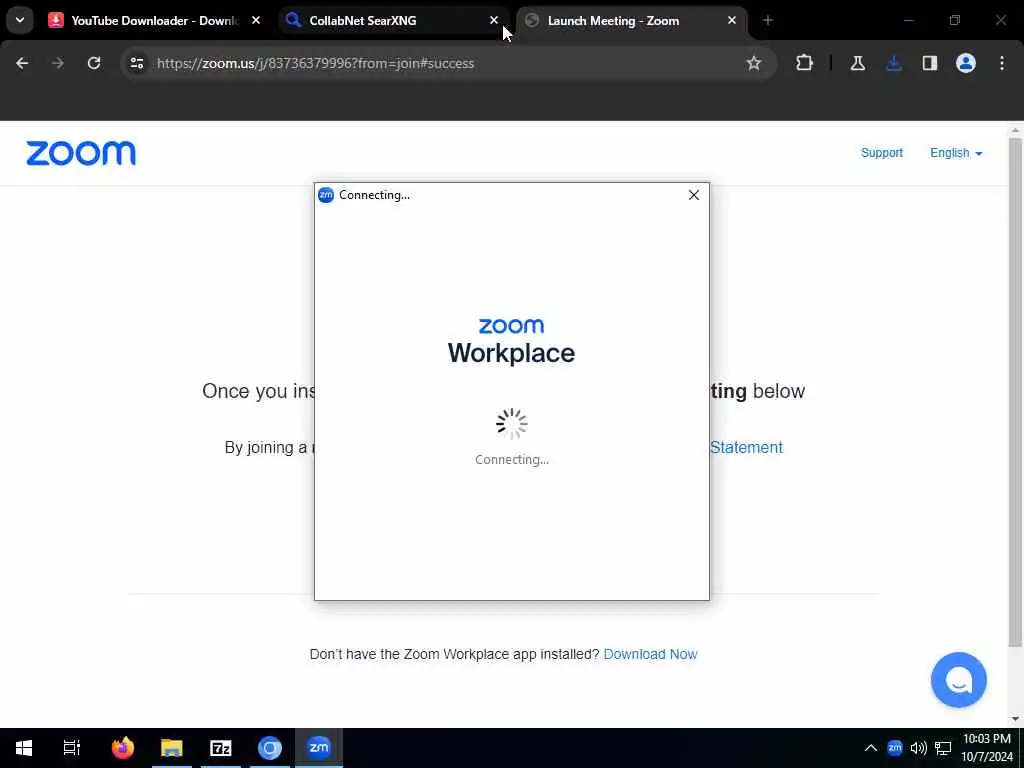The width and height of the screenshot is (1024, 768).
Task: Open File Explorer from the taskbar
Action: 172,748
